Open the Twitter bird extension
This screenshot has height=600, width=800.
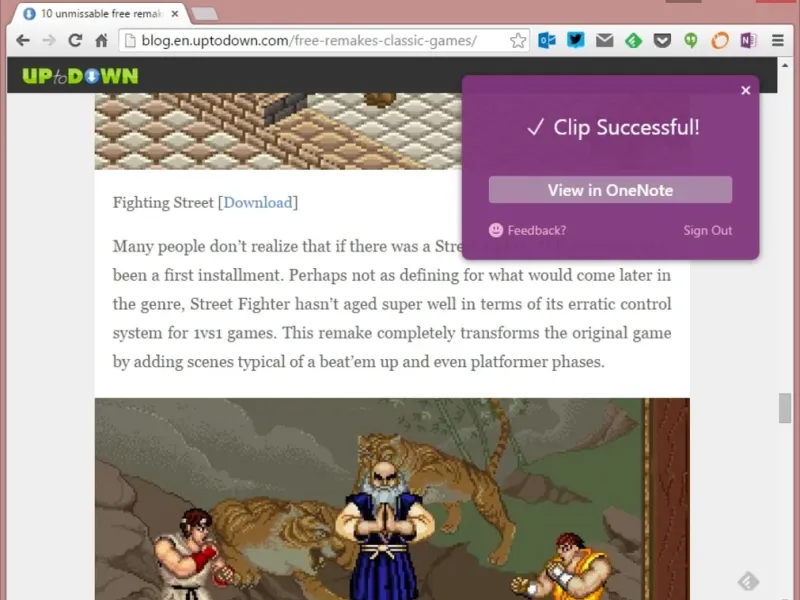(576, 40)
